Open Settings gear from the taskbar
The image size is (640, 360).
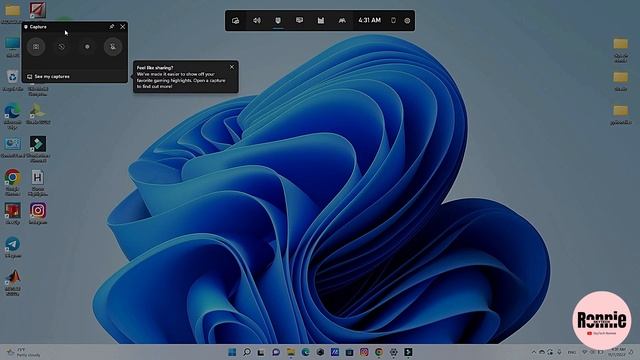point(393,352)
